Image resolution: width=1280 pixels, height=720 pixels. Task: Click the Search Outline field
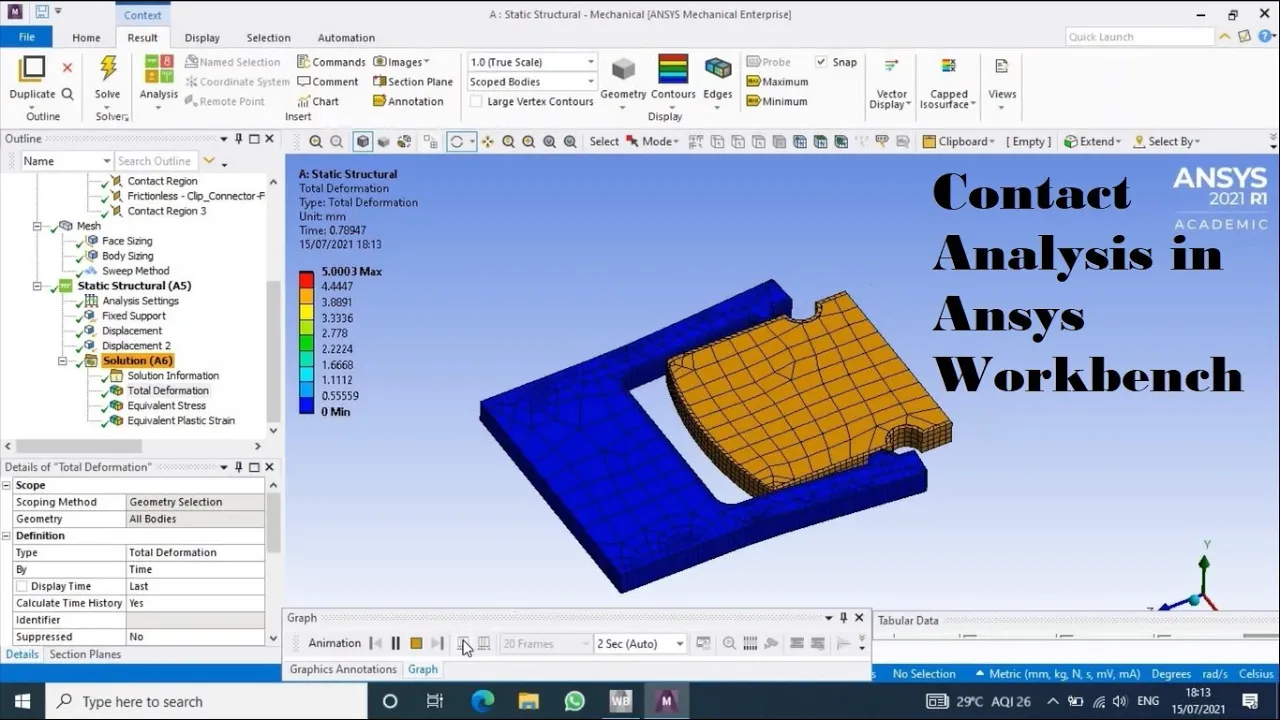[156, 161]
